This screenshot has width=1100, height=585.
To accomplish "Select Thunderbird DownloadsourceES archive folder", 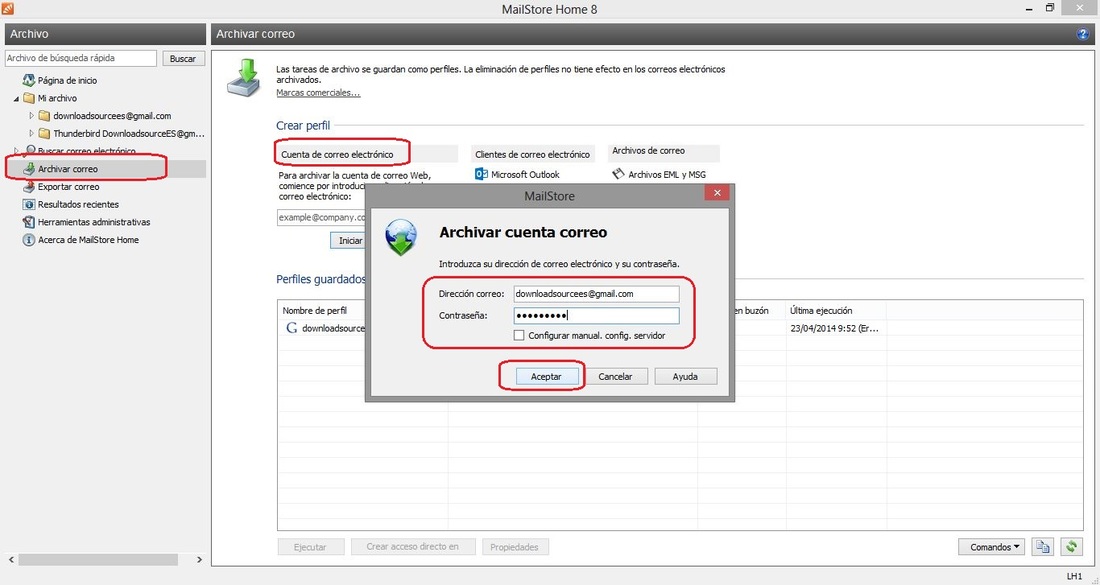I will 128,133.
